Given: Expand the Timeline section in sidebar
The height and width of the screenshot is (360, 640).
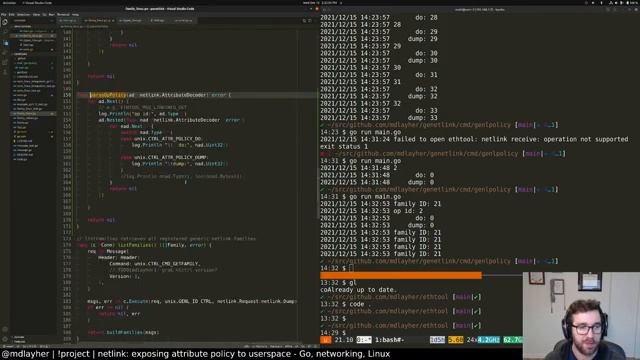Looking at the screenshot, I should (19, 341).
